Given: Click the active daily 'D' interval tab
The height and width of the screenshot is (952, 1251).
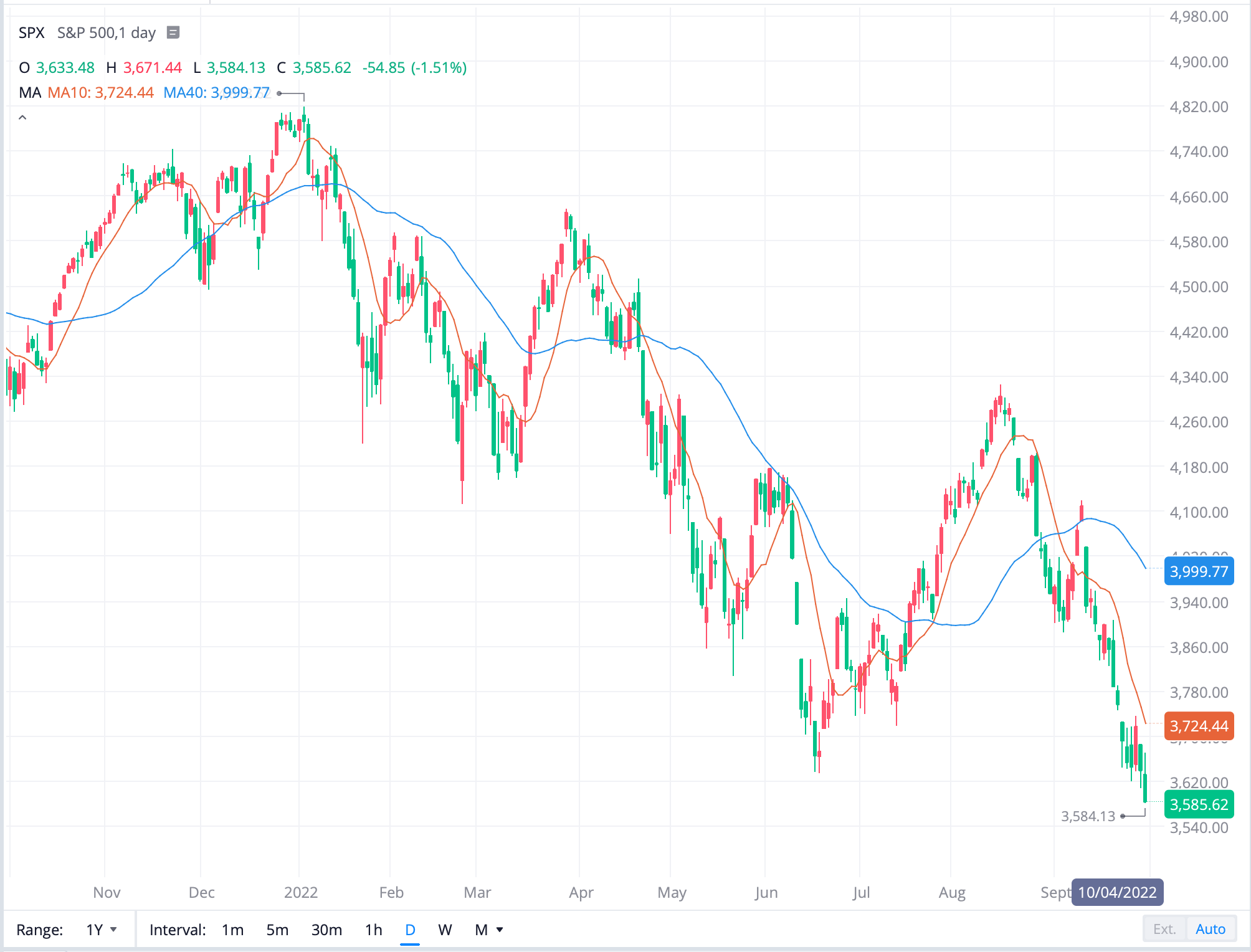Looking at the screenshot, I should [409, 929].
